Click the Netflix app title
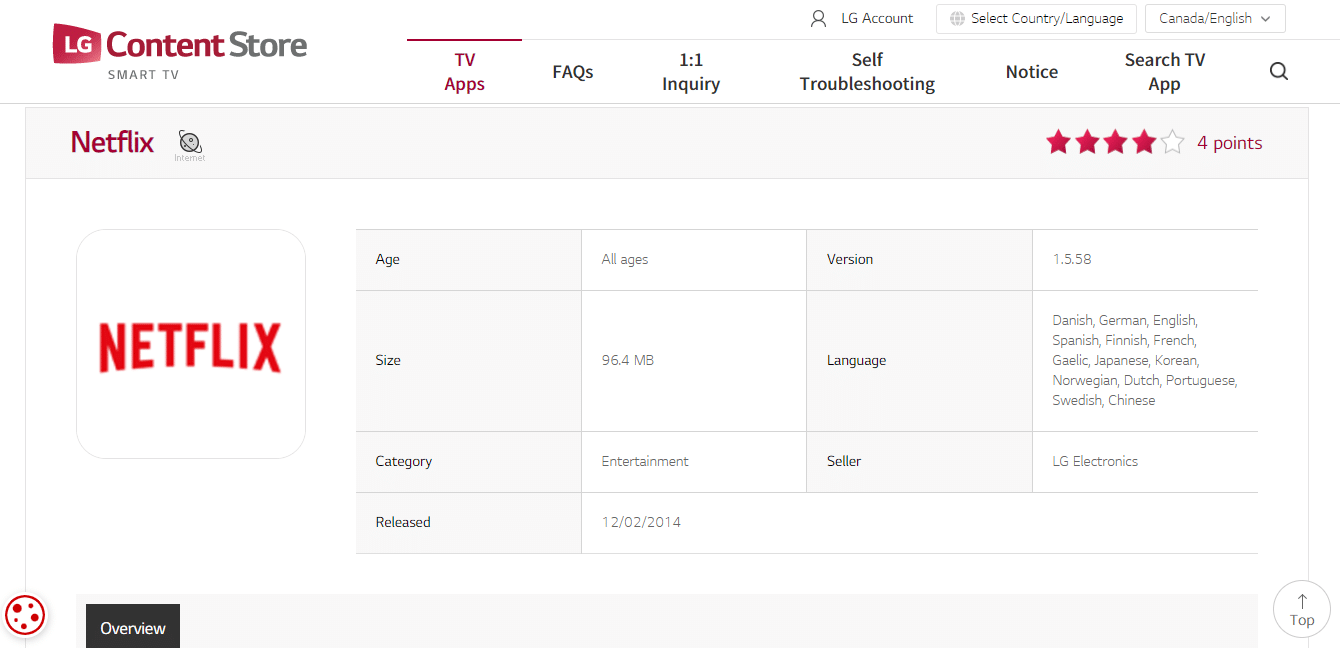The image size is (1340, 648). [113, 142]
